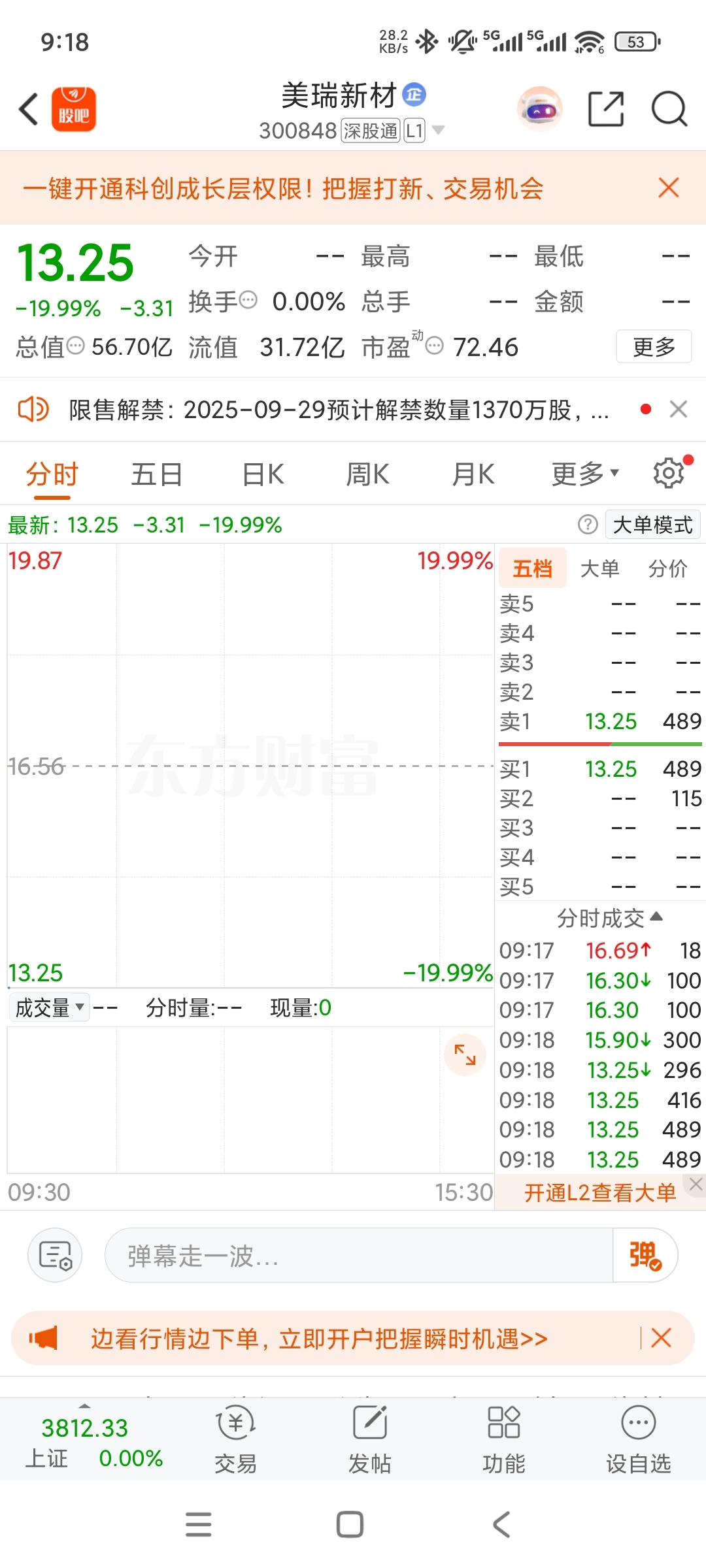Tap the 买1 price 13.25 row

[x=600, y=769]
